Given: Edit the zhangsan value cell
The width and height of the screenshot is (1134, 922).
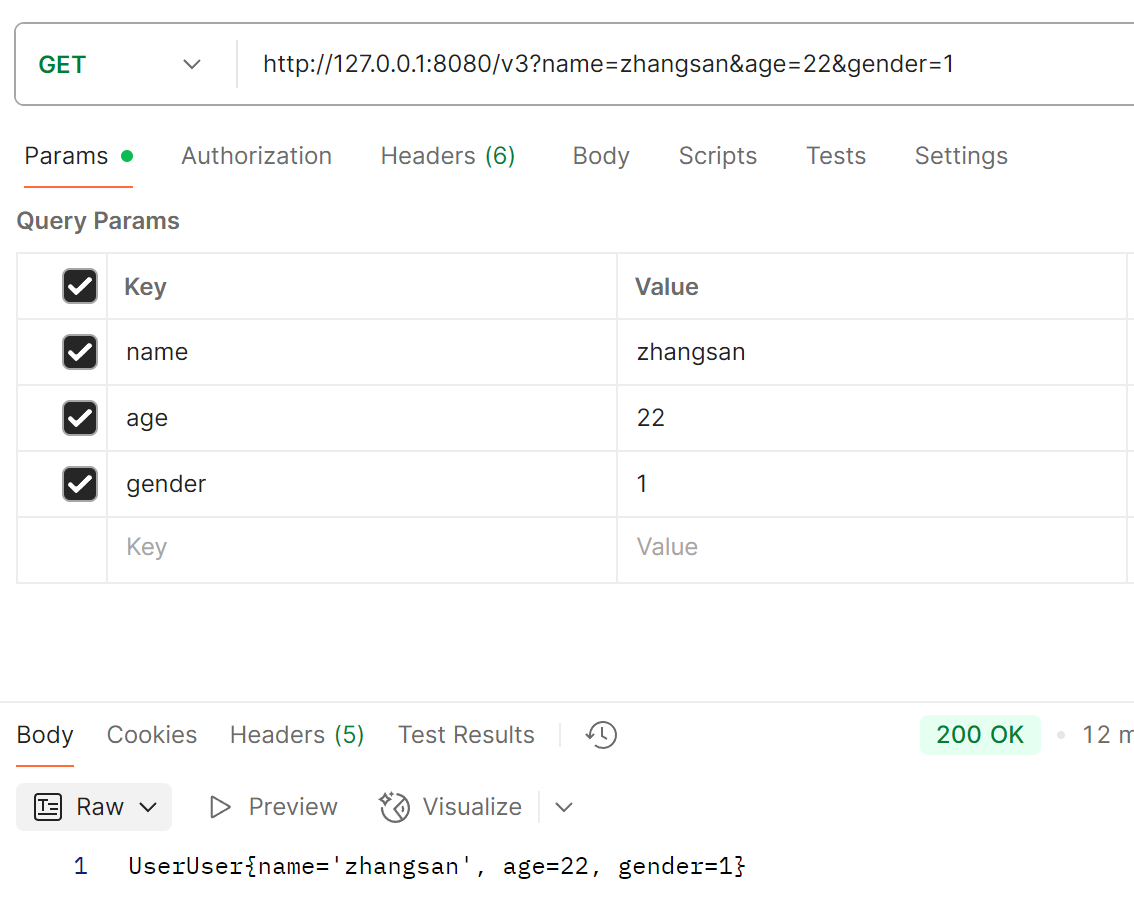Looking at the screenshot, I should [x=870, y=352].
